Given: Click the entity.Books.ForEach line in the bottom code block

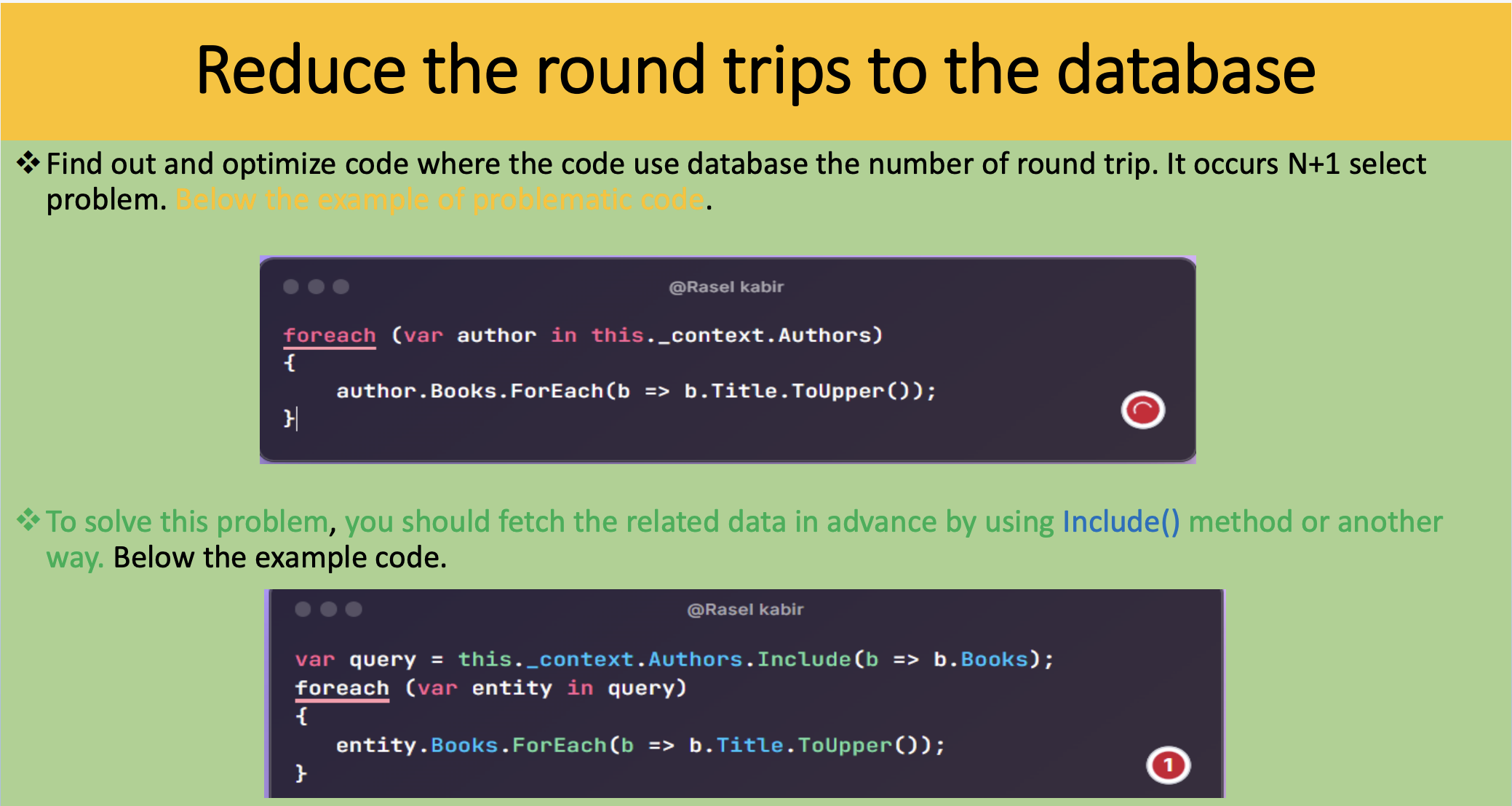Looking at the screenshot, I should (640, 746).
